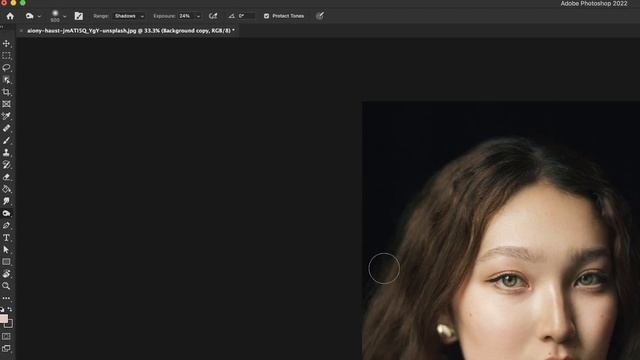Select the Paint Bucket tool
This screenshot has width=640, height=360.
[6, 189]
